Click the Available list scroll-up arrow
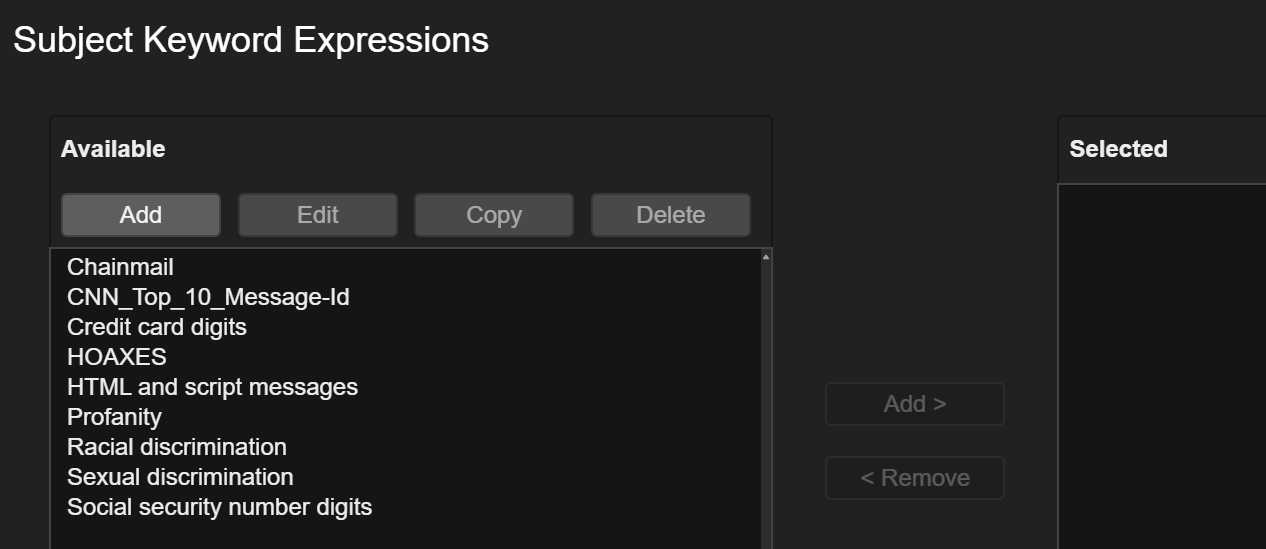This screenshot has height=549, width=1266. pos(766,257)
